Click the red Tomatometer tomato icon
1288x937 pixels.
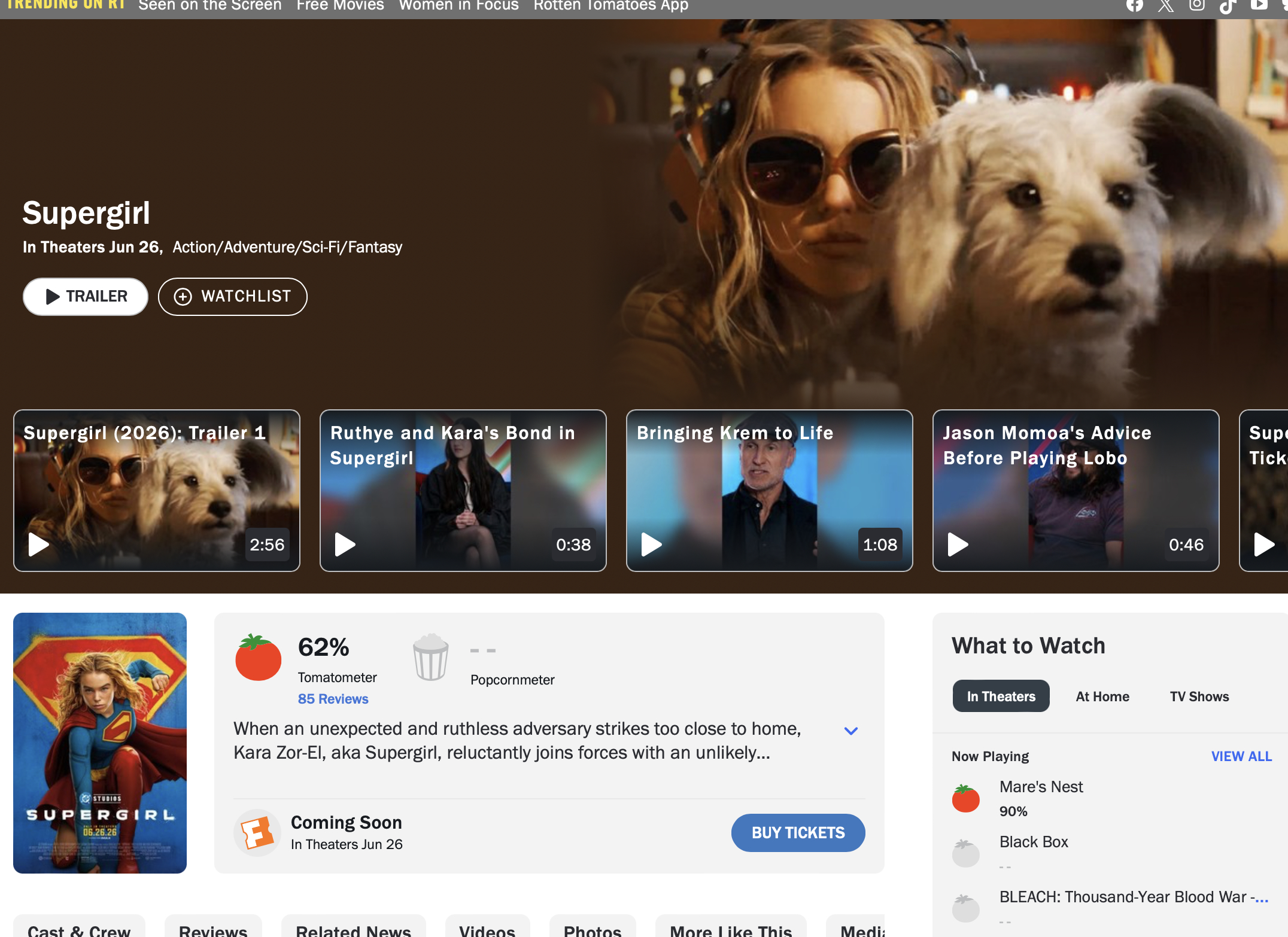pos(258,657)
